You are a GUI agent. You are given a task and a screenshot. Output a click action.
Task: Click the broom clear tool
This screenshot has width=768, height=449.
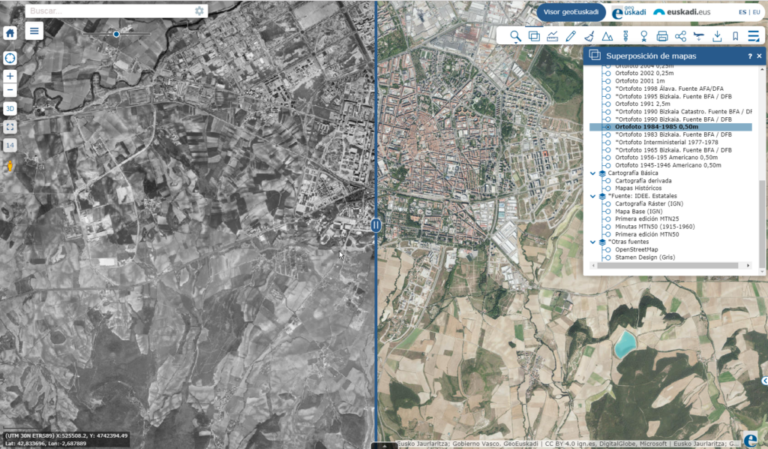pos(589,36)
